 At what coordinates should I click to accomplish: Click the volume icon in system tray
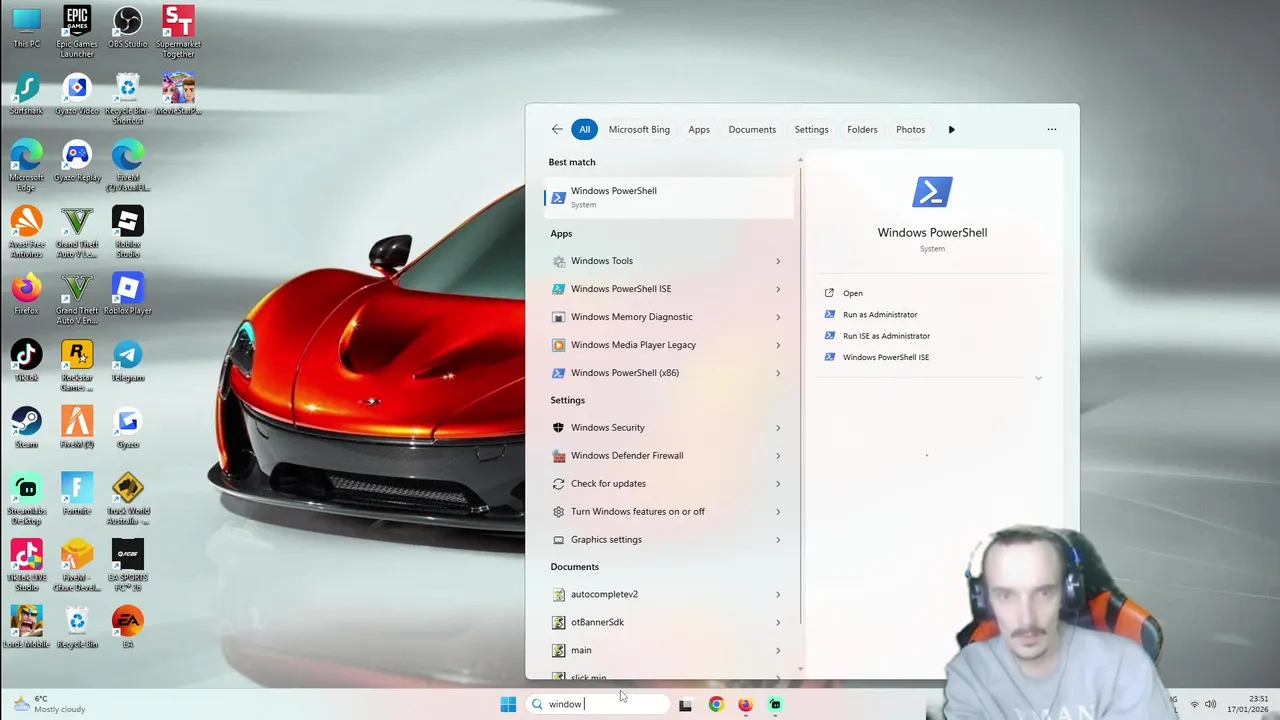click(x=1210, y=704)
